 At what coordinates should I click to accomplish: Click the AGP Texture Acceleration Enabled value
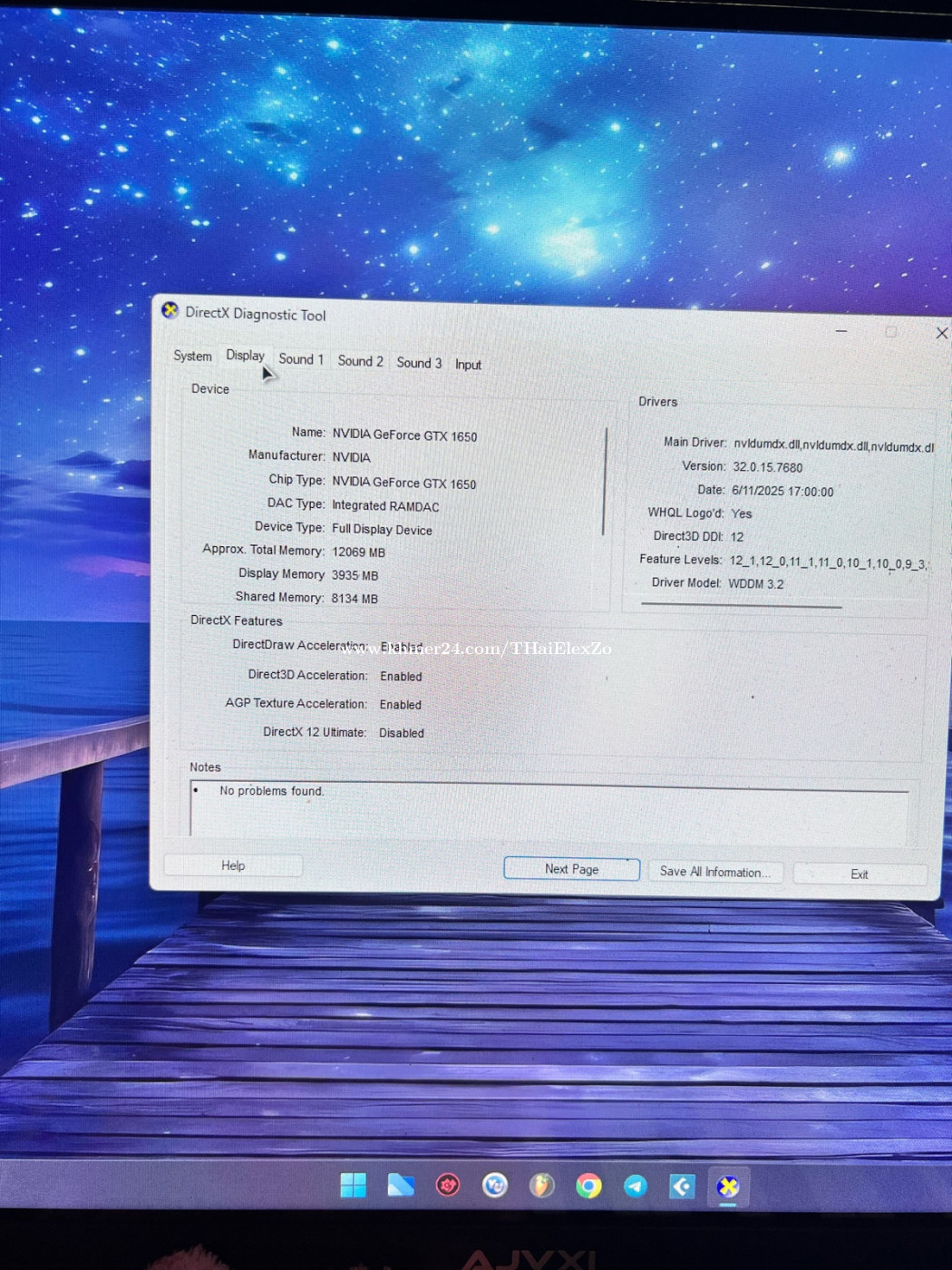click(400, 705)
